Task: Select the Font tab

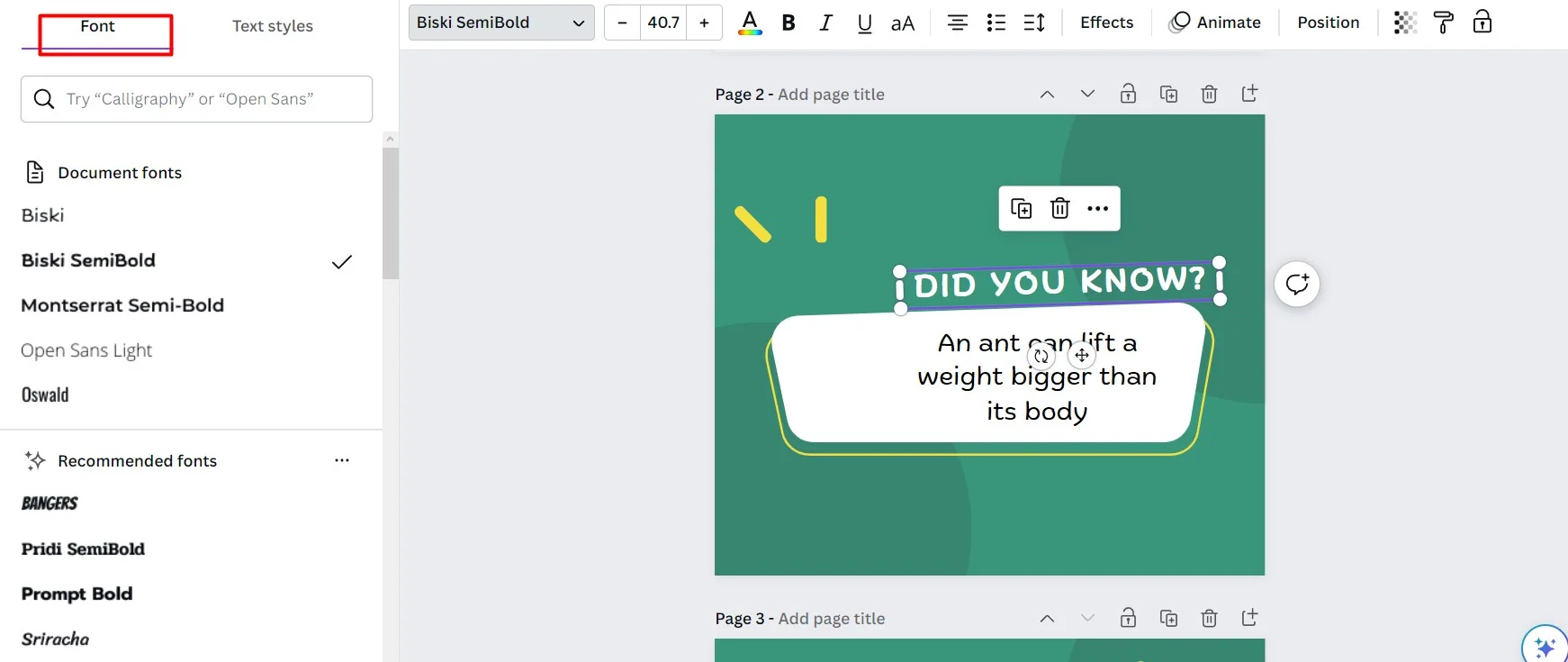Action: pyautogui.click(x=97, y=26)
